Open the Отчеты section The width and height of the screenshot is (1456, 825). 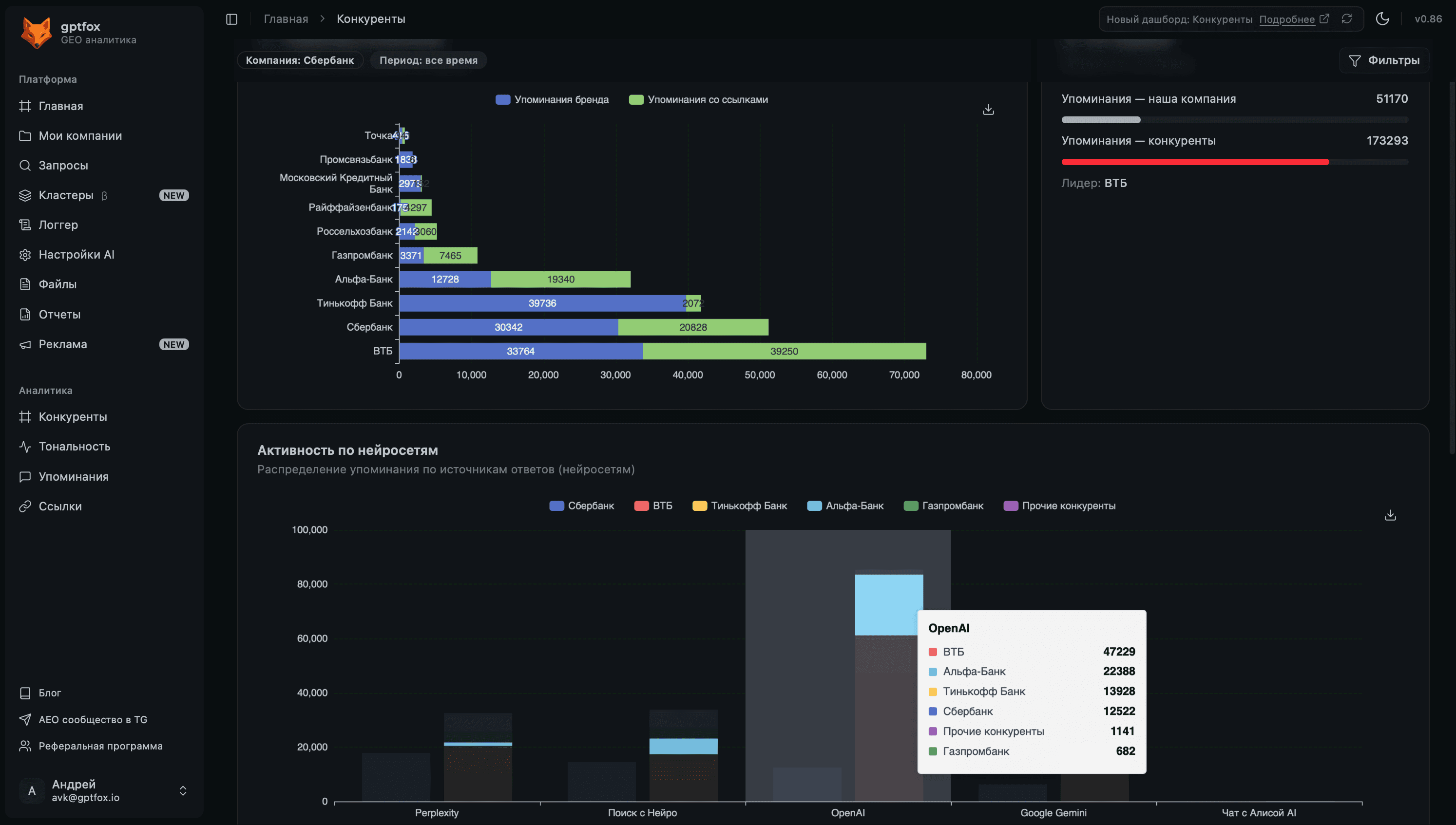coord(59,314)
